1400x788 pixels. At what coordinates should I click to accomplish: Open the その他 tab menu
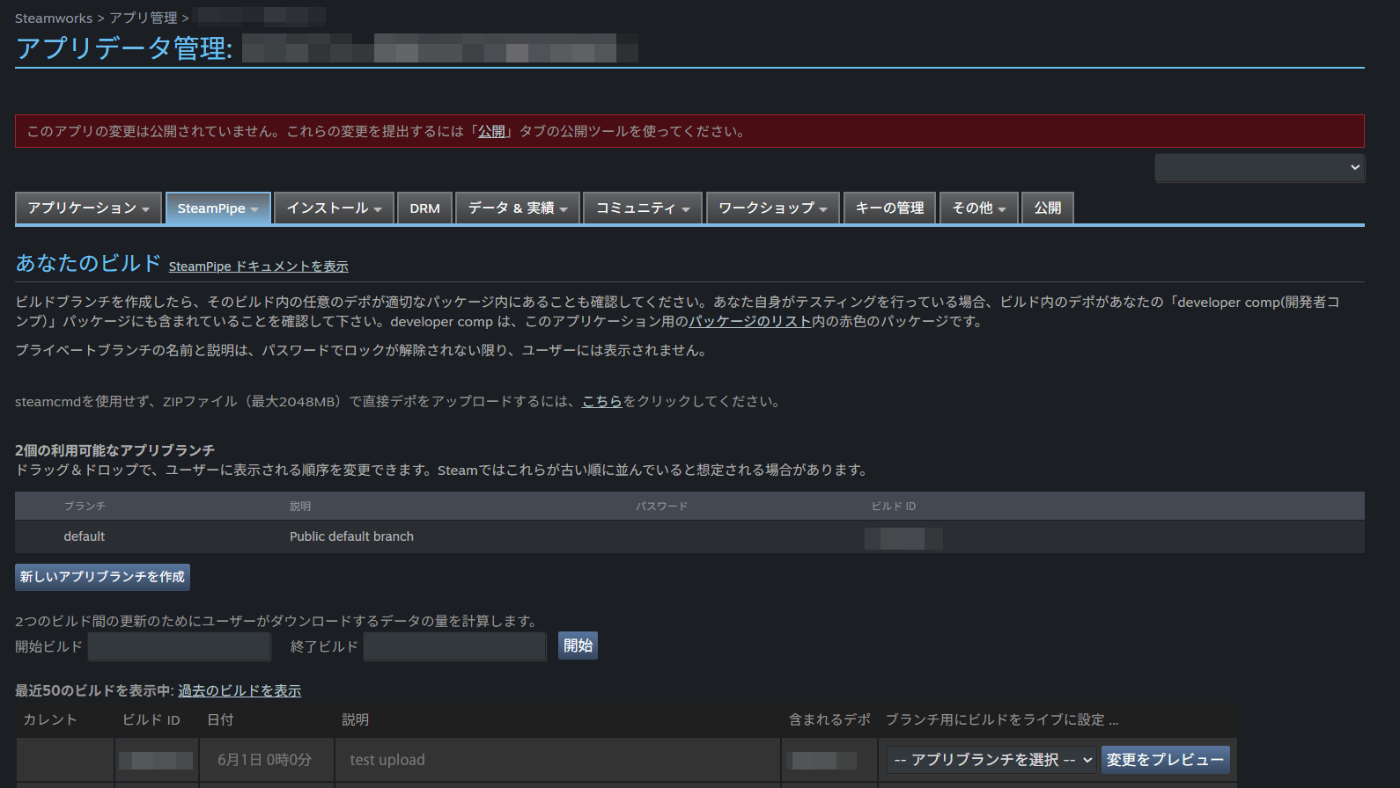(x=979, y=208)
